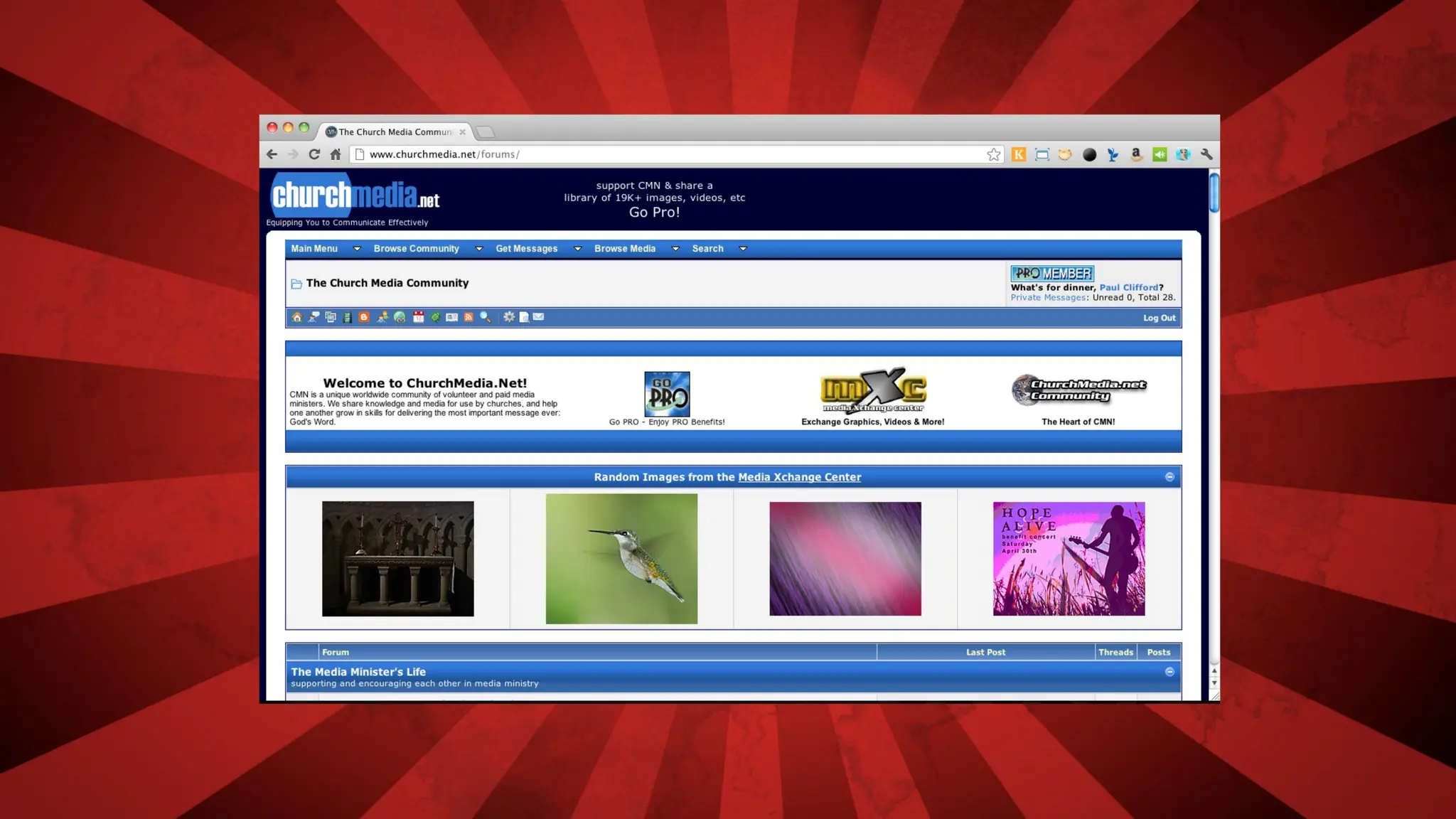This screenshot has width=1456, height=819.
Task: Collapse The Media Minister's Life category
Action: click(x=1169, y=672)
